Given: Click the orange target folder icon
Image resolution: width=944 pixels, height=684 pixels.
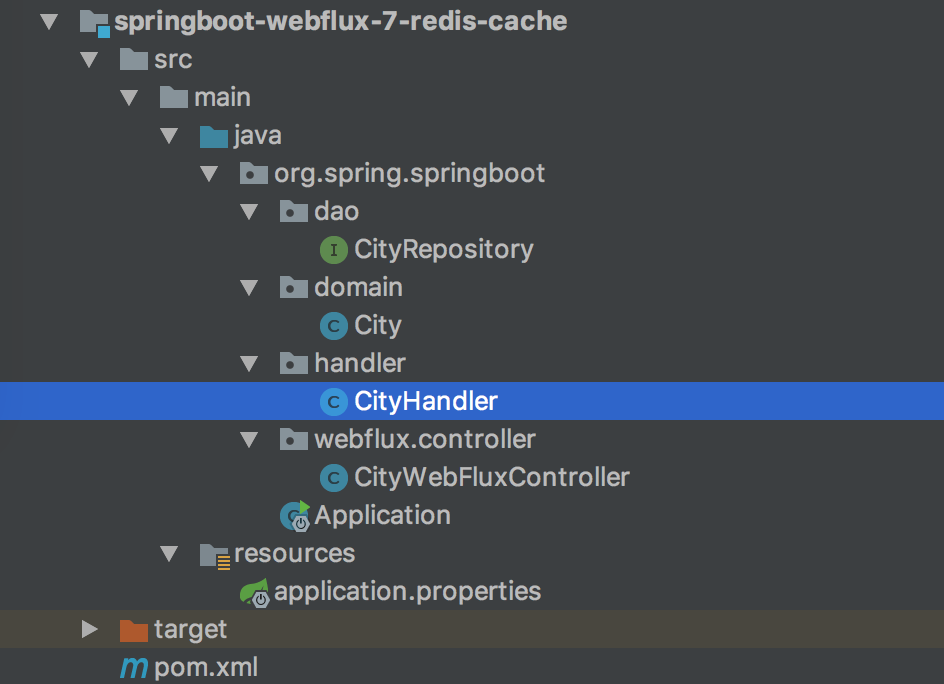Looking at the screenshot, I should point(133,630).
